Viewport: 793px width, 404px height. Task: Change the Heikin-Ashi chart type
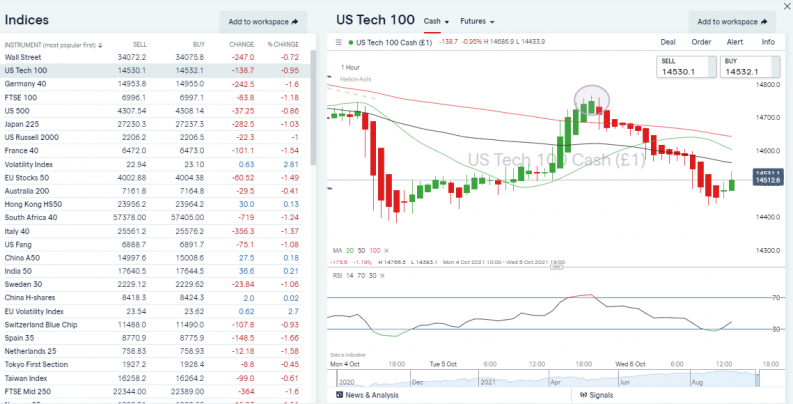point(354,79)
